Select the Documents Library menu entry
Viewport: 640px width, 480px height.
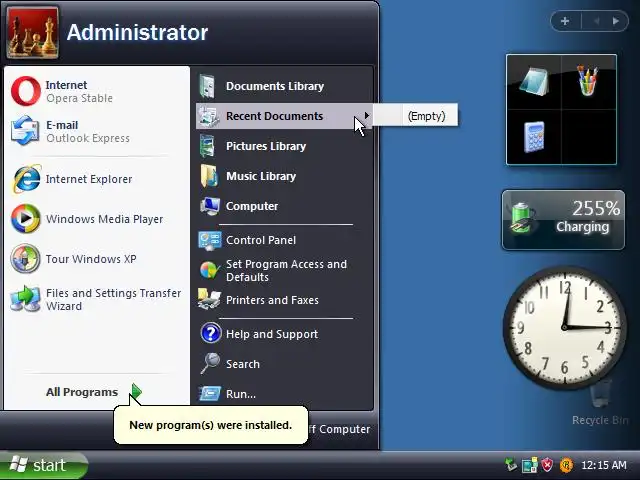[x=284, y=86]
